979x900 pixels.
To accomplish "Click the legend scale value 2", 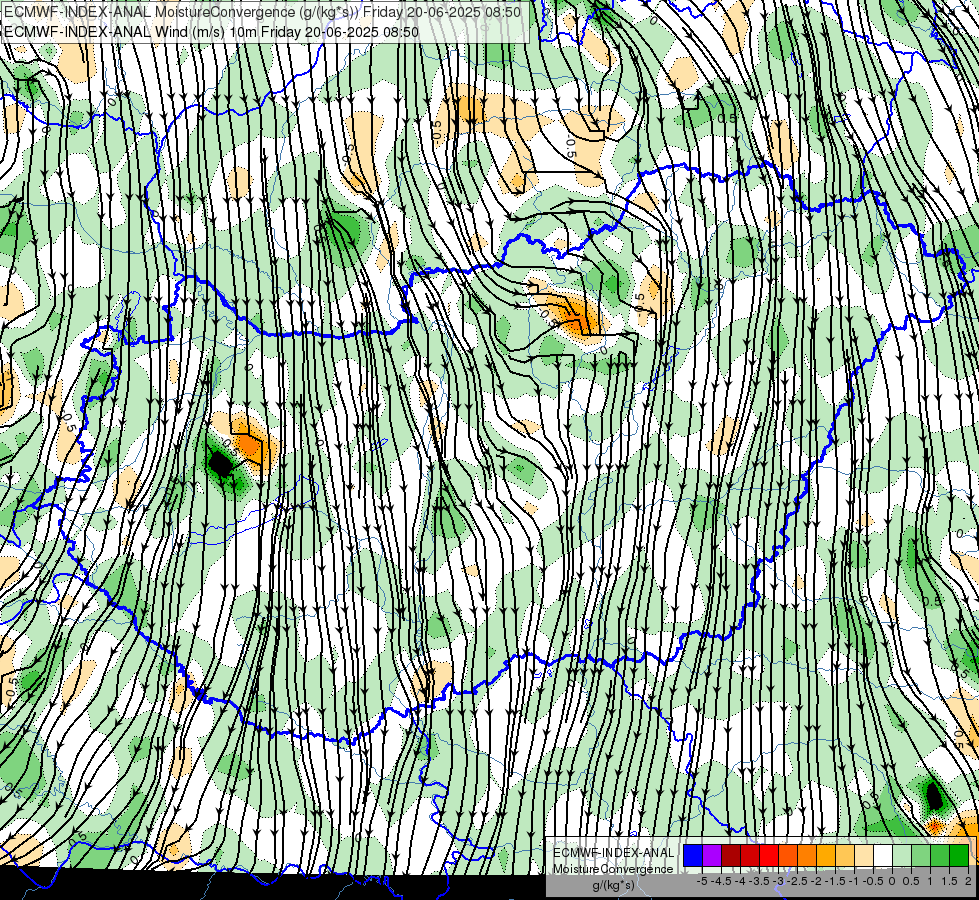I will pos(968,881).
